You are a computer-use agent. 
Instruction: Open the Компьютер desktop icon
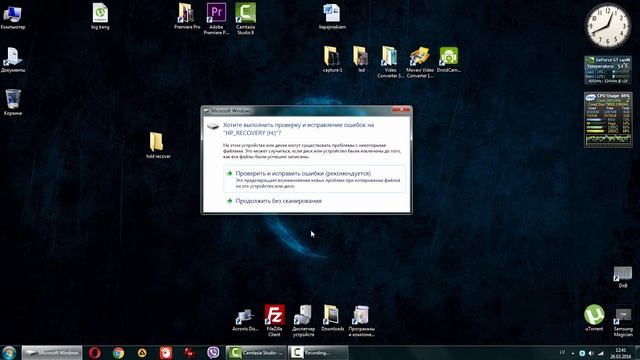point(13,17)
